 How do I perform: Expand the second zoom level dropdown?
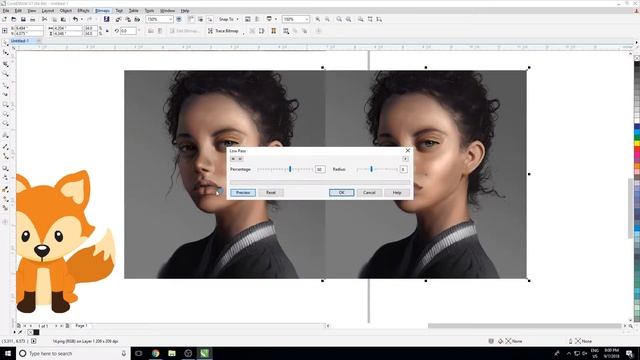coord(307,19)
